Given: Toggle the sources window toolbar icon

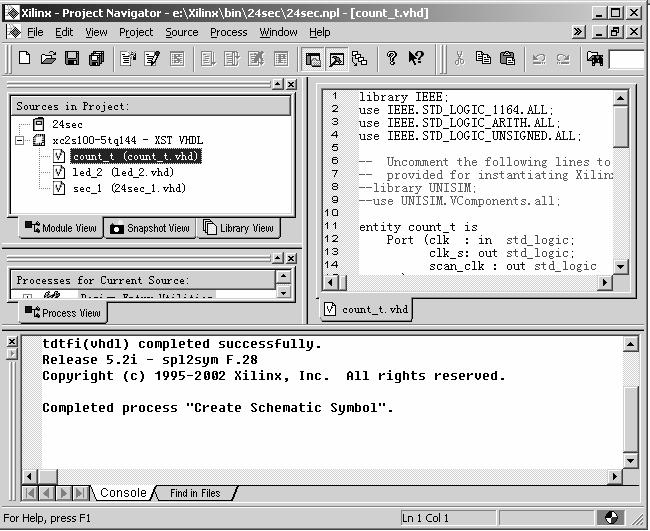Looking at the screenshot, I should coord(313,59).
